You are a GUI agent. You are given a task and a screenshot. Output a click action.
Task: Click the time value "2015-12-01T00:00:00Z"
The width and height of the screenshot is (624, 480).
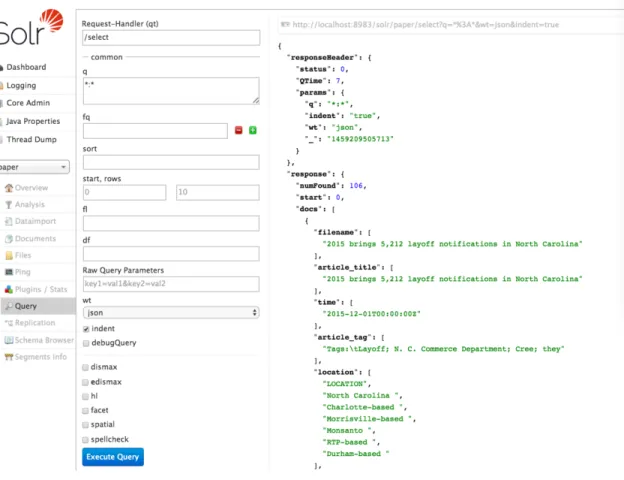371,314
